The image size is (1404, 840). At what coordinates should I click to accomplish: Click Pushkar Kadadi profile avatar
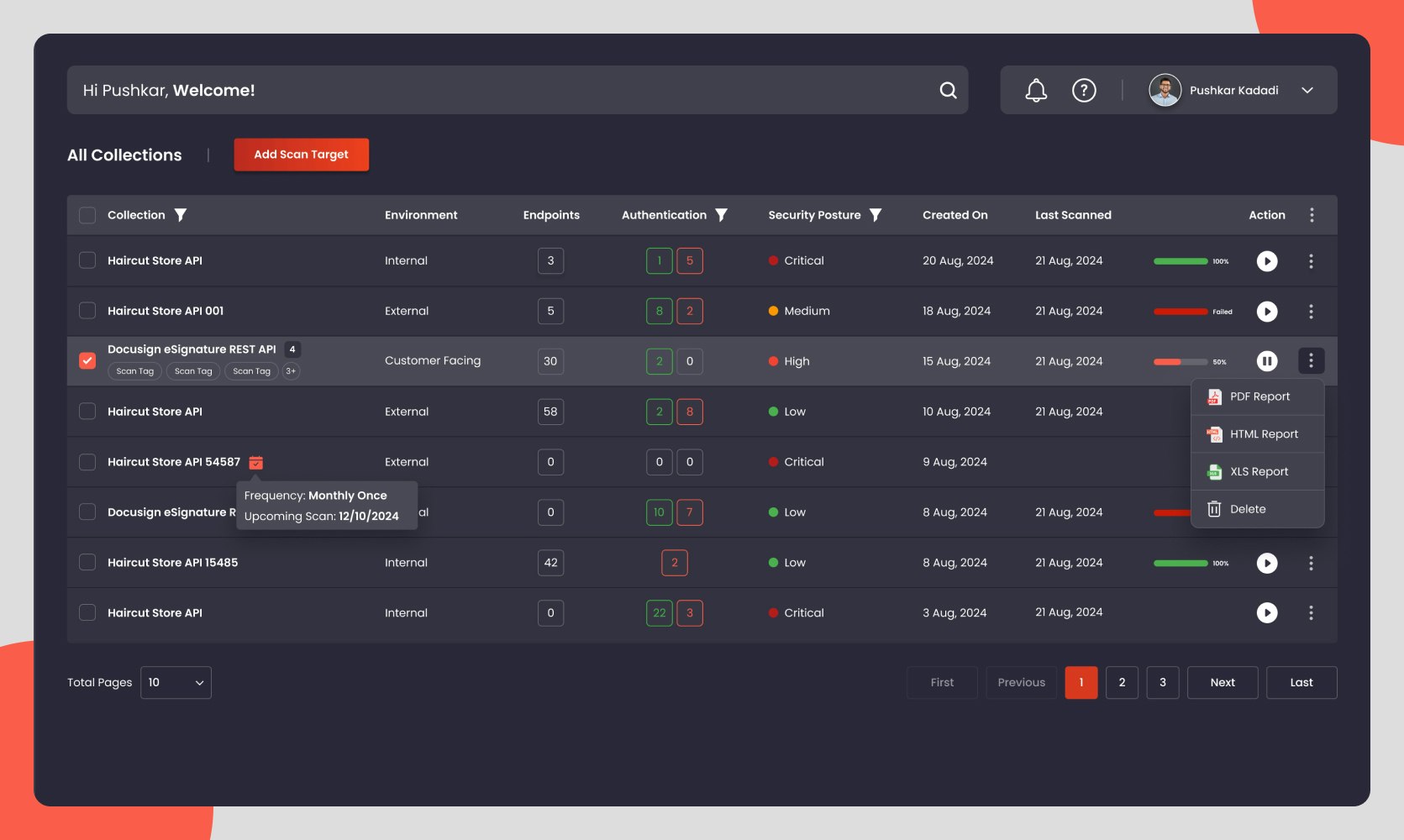(x=1165, y=90)
